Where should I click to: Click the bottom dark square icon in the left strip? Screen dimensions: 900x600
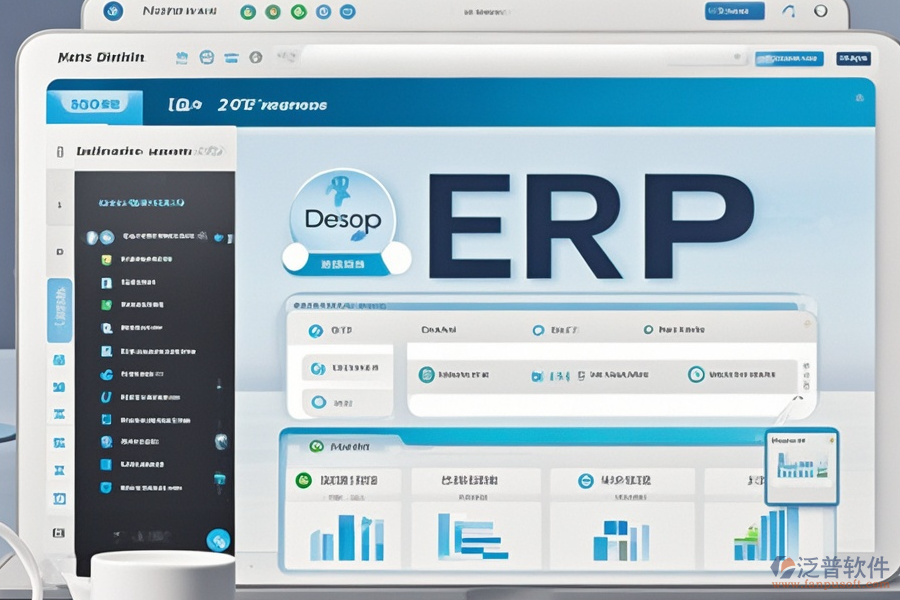pos(59,533)
